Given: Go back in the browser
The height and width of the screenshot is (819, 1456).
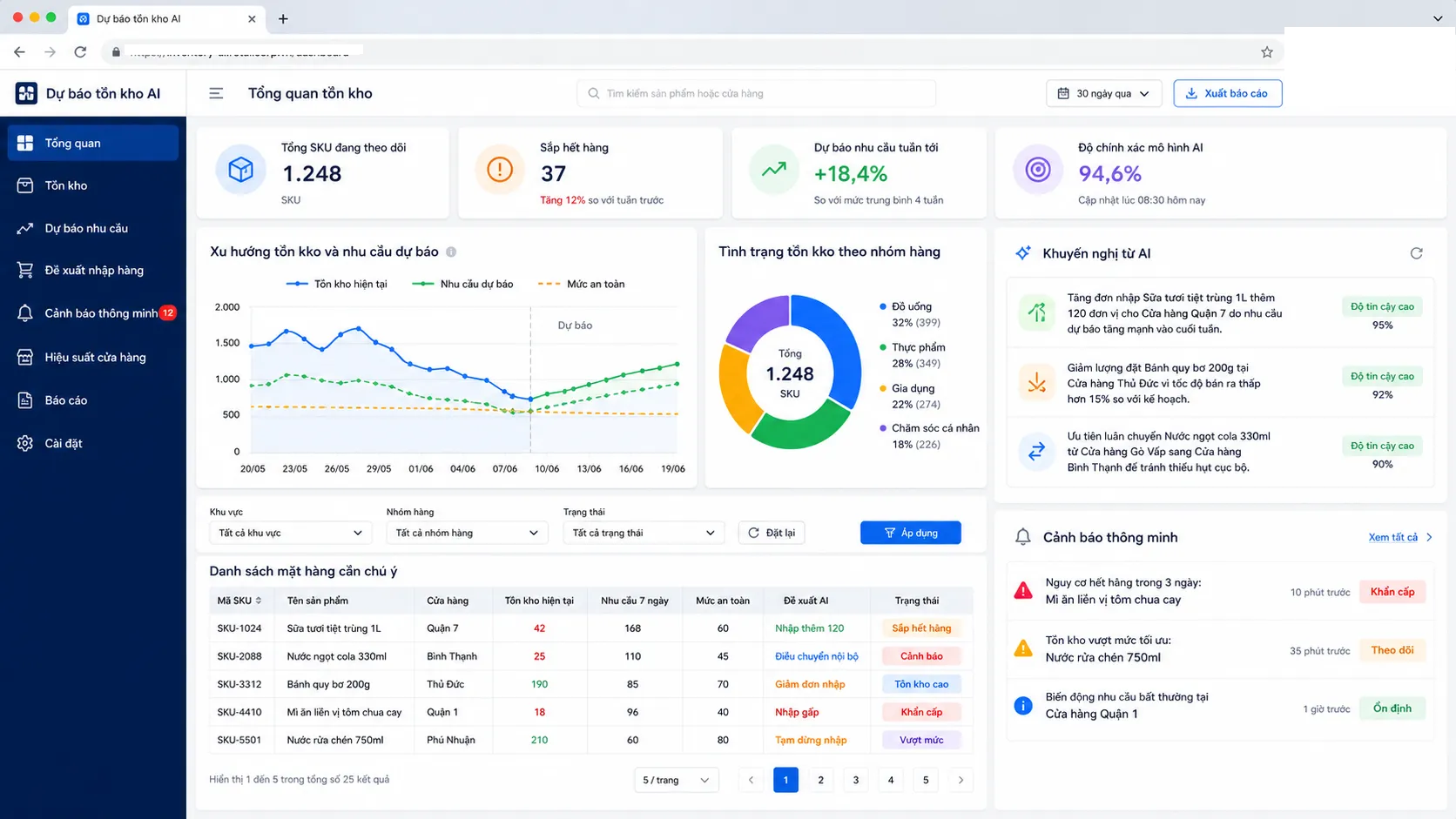Looking at the screenshot, I should point(19,52).
